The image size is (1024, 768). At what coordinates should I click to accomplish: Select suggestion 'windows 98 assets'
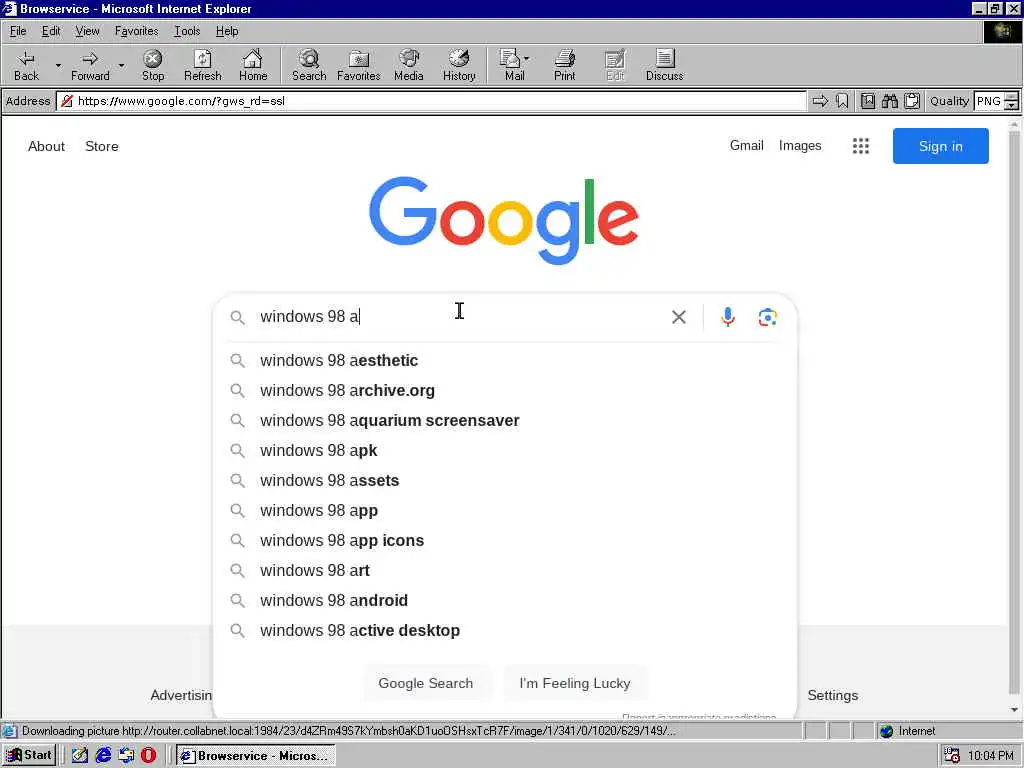[x=504, y=481]
